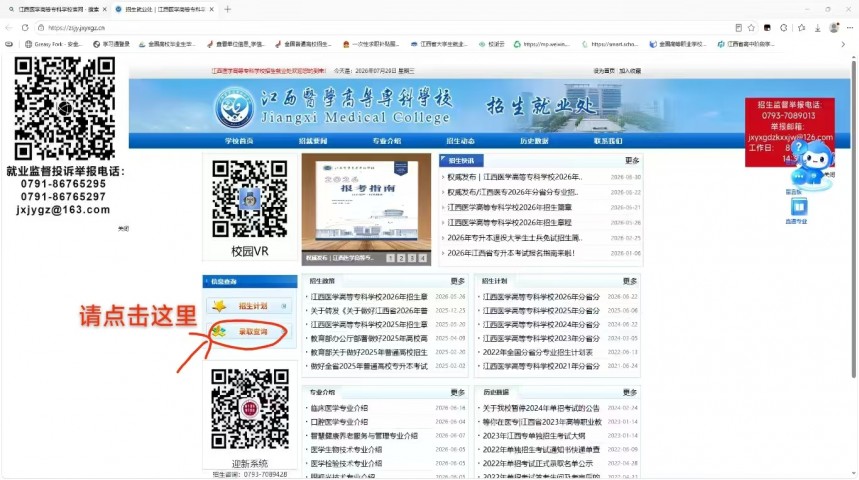
Task: Go to 学校首页 in the navigation bar
Action: point(239,141)
